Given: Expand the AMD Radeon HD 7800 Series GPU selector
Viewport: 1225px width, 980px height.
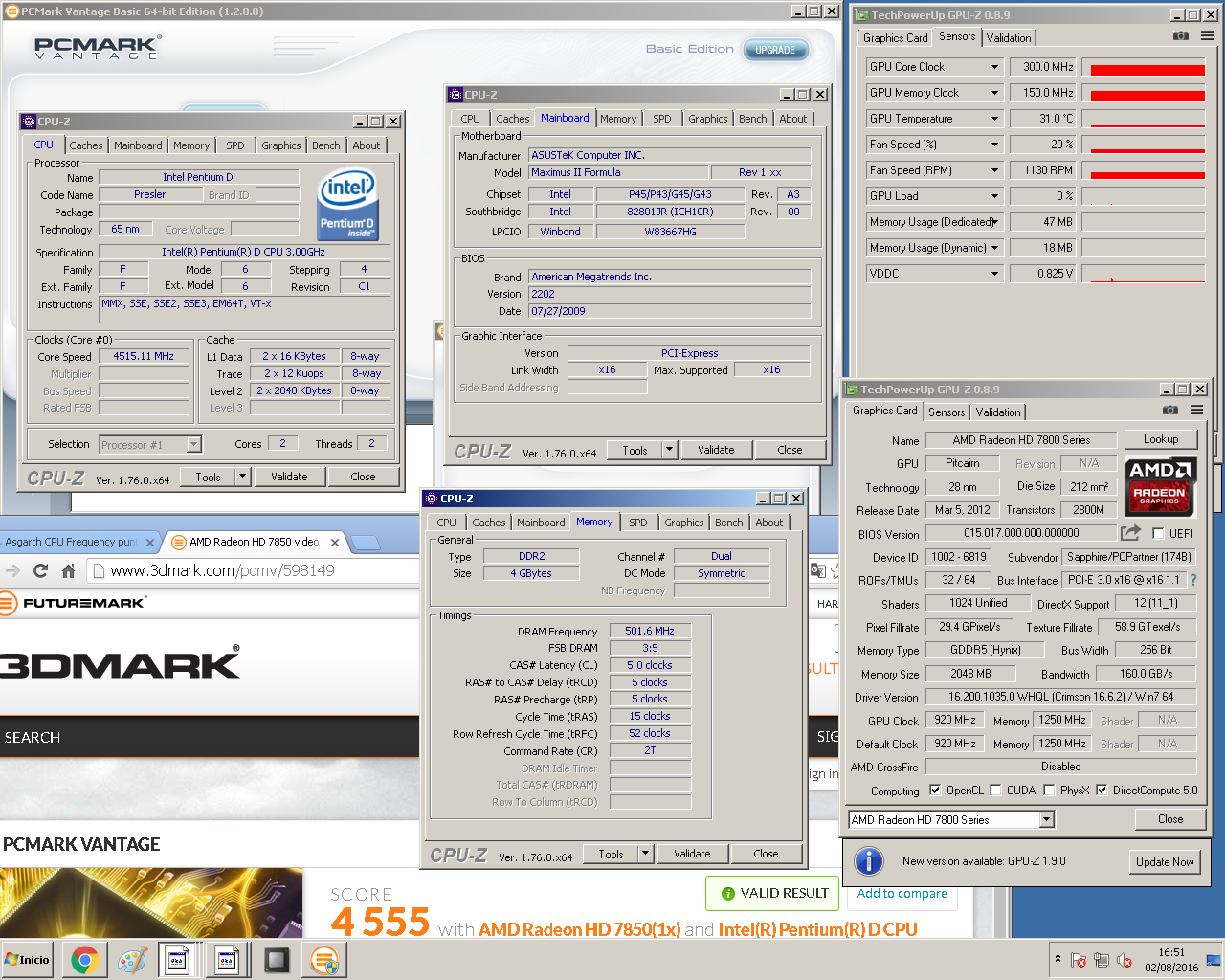Looking at the screenshot, I should [1046, 819].
